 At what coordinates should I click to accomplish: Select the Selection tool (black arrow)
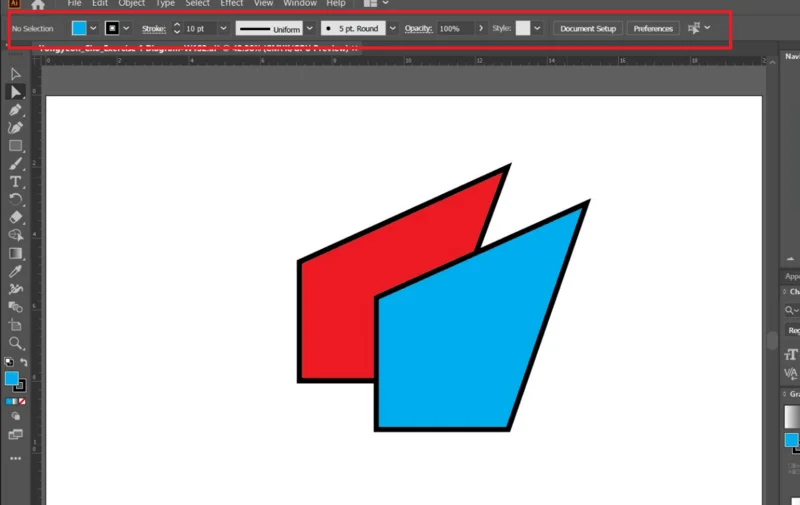15,74
